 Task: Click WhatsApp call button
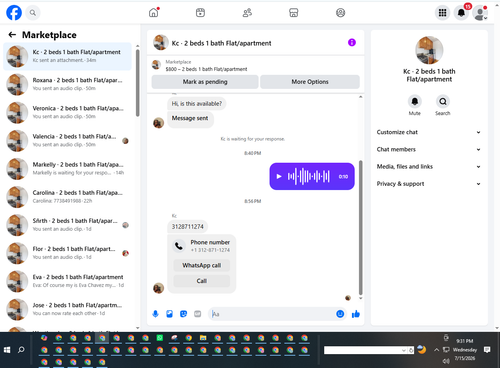click(202, 265)
